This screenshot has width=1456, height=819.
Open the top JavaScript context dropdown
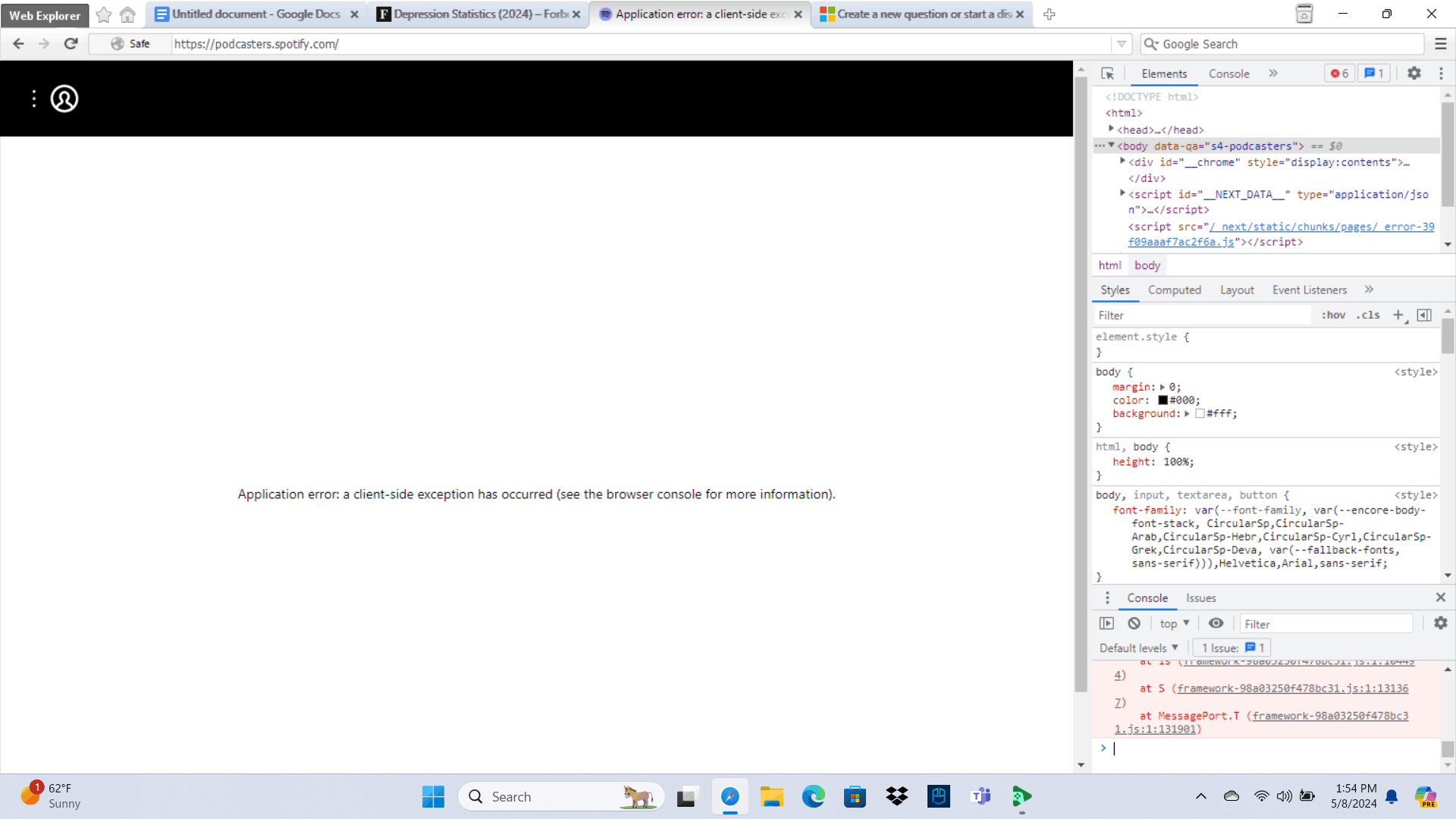coord(1174,623)
